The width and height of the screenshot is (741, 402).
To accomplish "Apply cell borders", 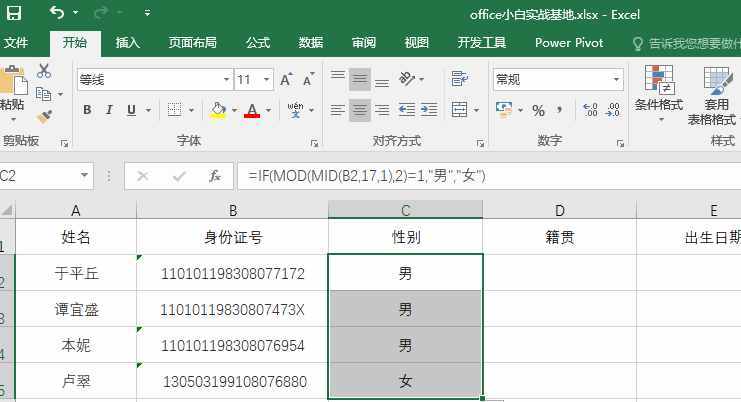I will [x=174, y=110].
